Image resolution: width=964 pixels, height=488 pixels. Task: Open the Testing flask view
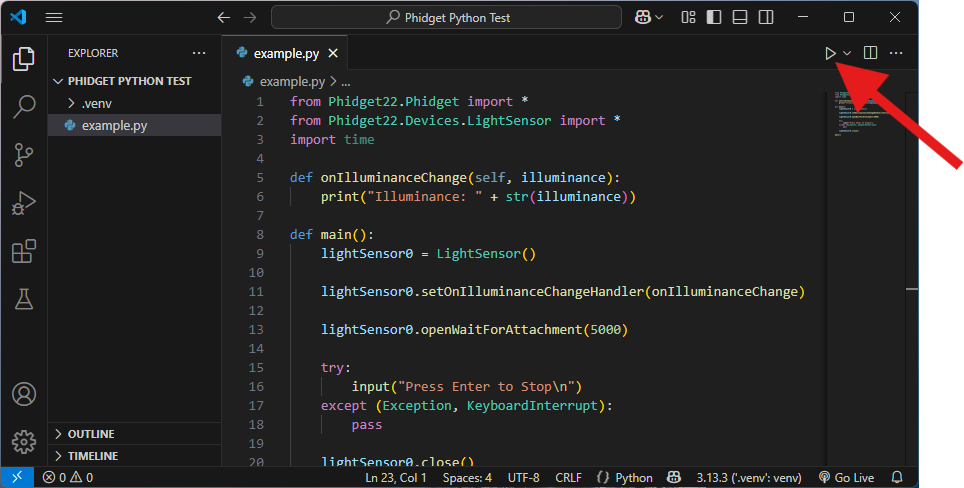(23, 299)
